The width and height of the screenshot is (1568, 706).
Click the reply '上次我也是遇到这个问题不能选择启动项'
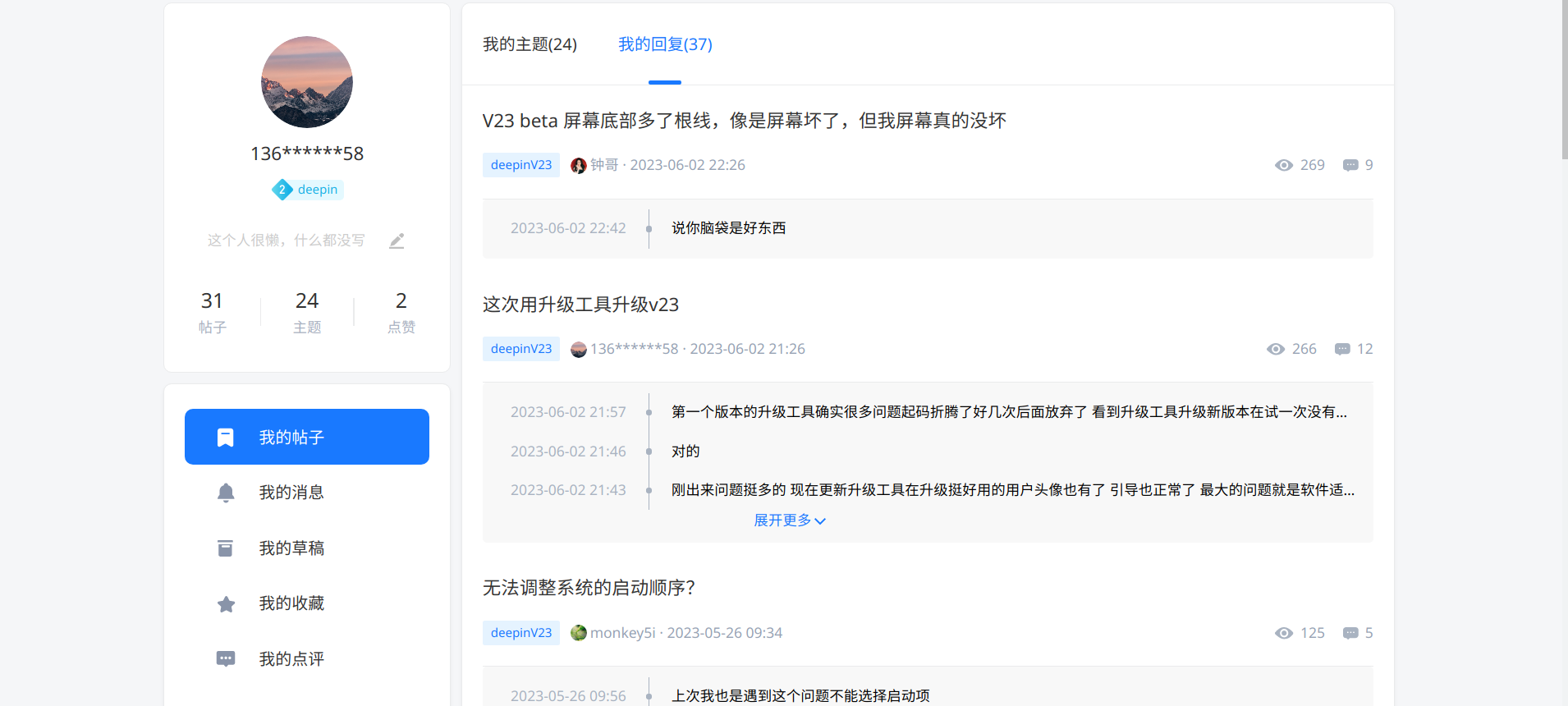pos(800,696)
